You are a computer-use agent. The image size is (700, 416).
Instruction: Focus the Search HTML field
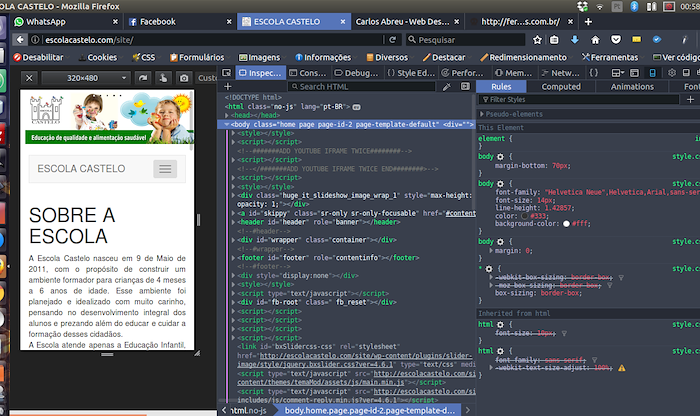click(362, 87)
